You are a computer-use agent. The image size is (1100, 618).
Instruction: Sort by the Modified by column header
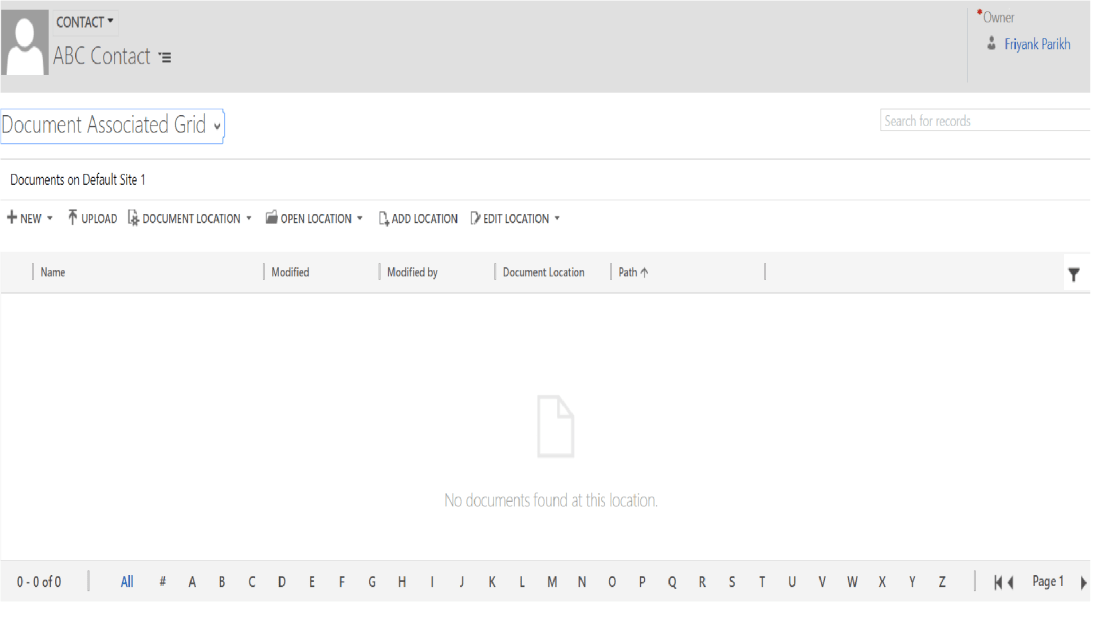coord(412,272)
